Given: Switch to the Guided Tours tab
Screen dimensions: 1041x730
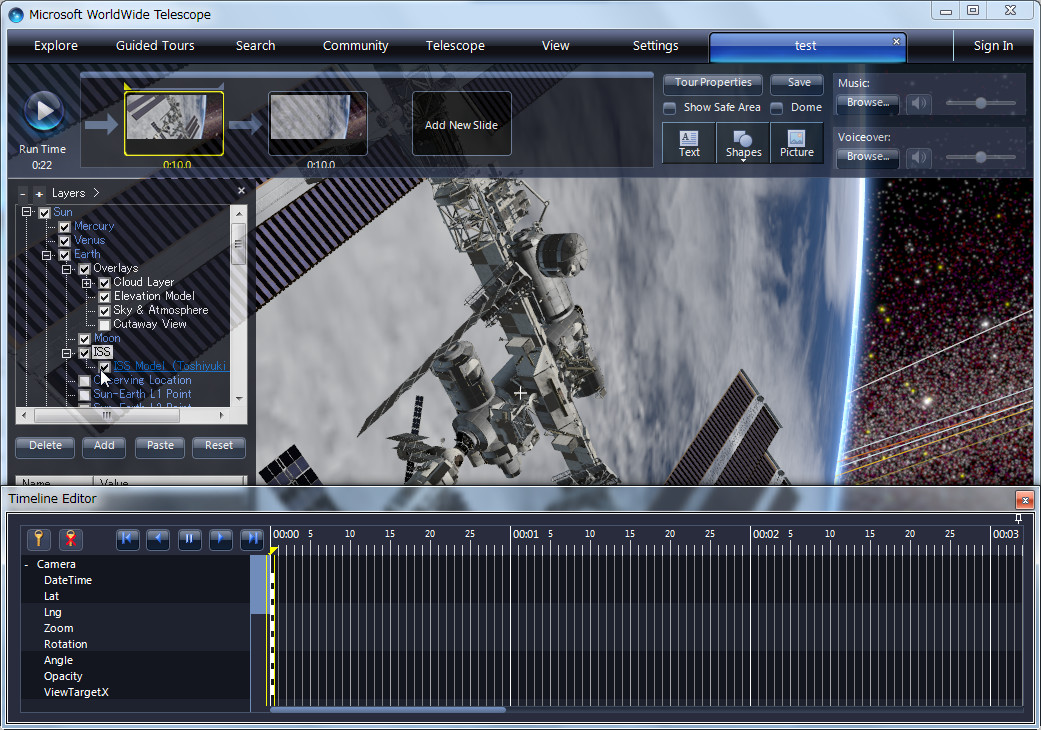Looking at the screenshot, I should tap(154, 45).
